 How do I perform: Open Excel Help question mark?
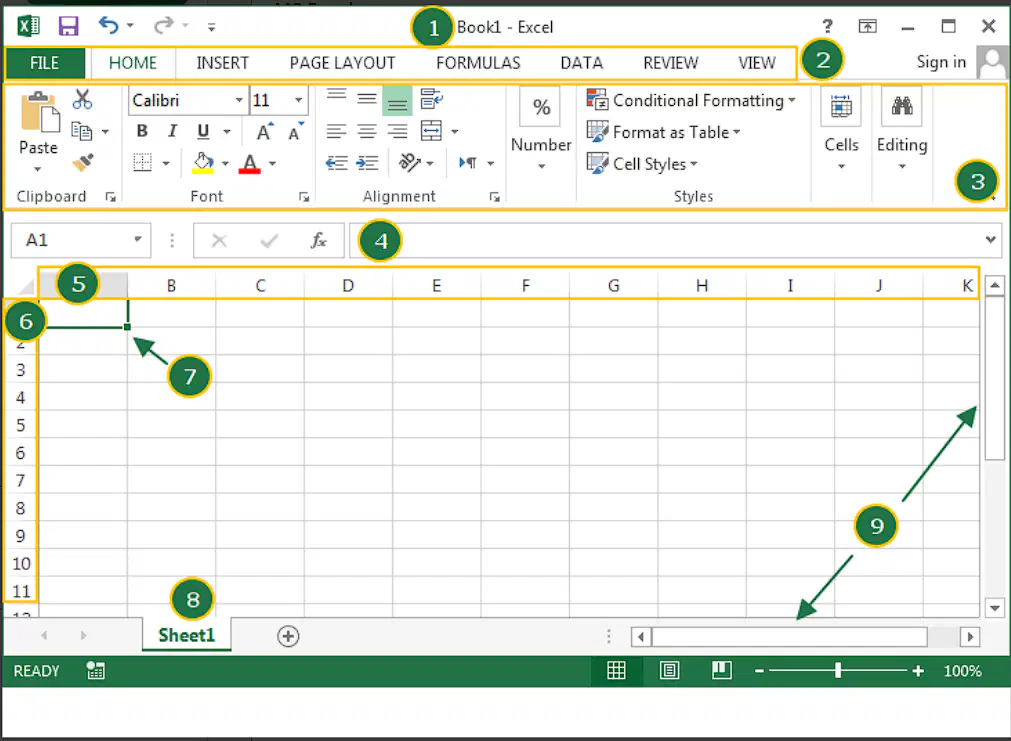coord(827,26)
